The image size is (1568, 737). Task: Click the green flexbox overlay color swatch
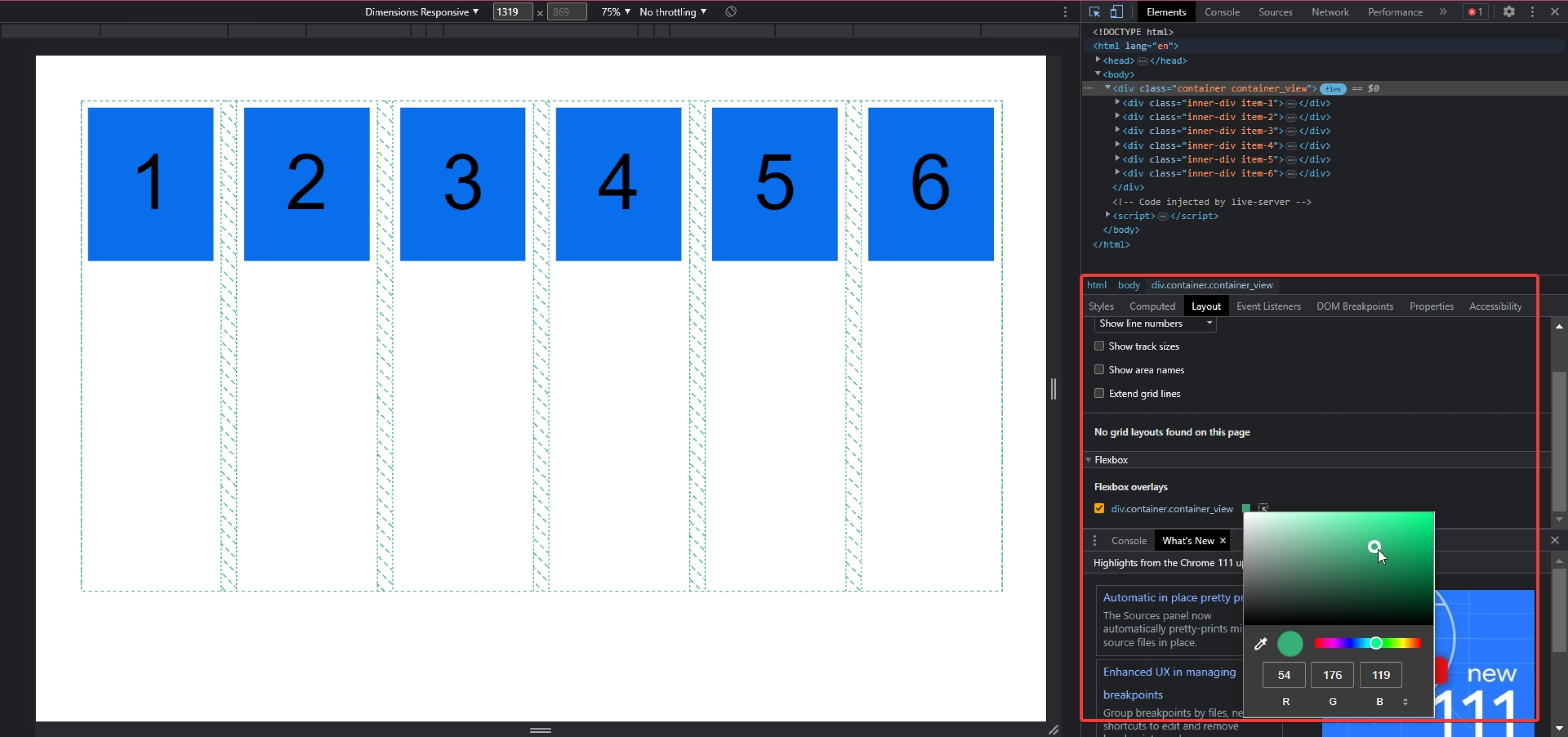[1245, 508]
